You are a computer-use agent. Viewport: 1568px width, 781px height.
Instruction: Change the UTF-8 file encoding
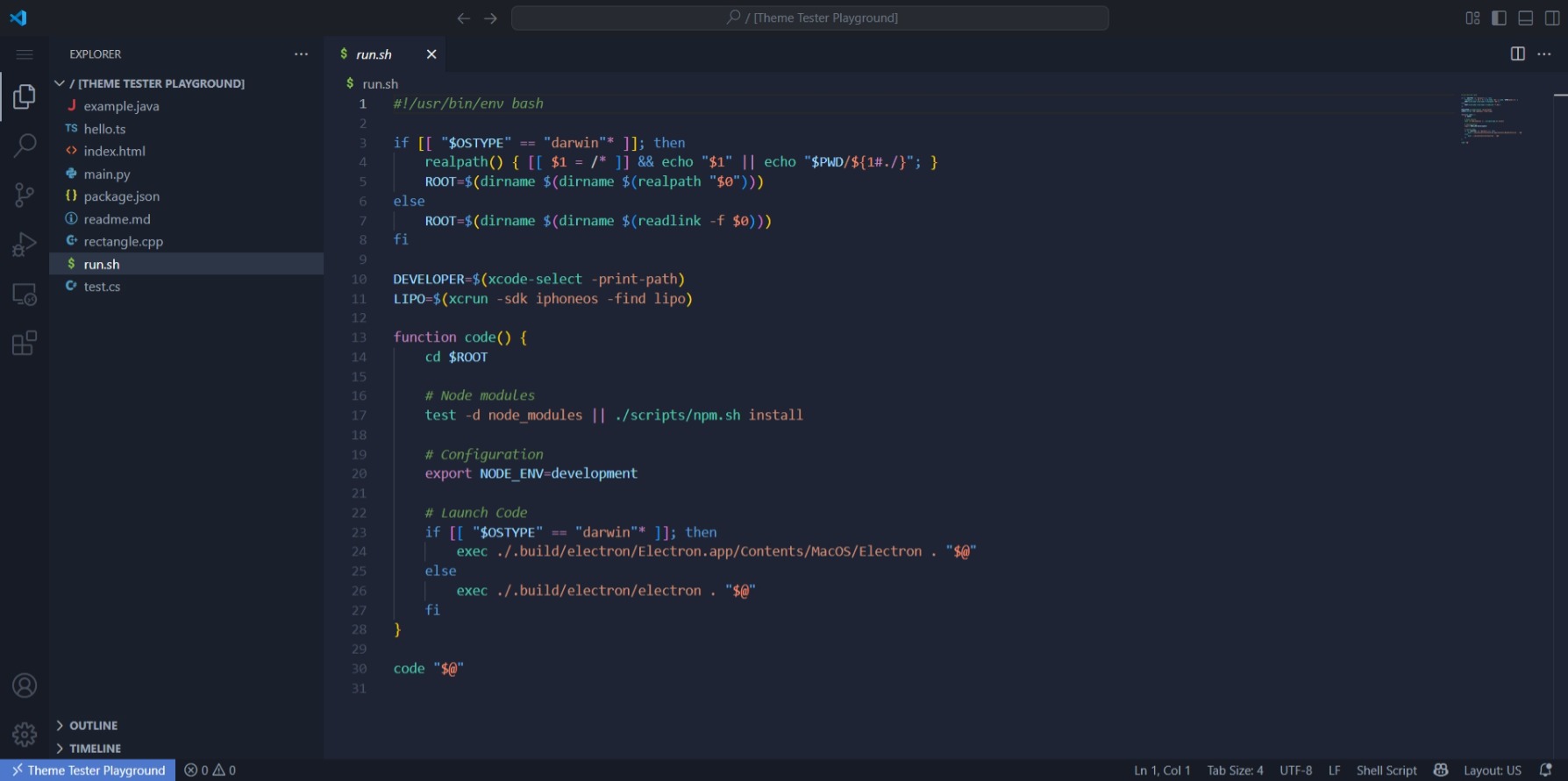pos(1295,770)
